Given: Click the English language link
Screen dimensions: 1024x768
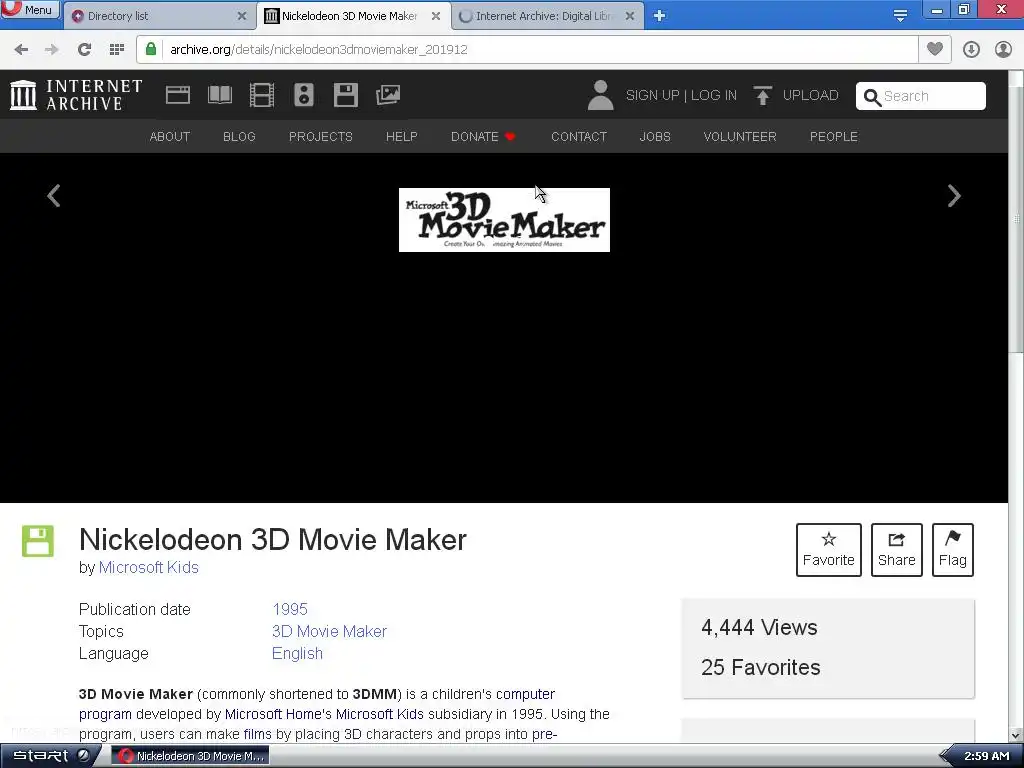Looking at the screenshot, I should point(297,654).
